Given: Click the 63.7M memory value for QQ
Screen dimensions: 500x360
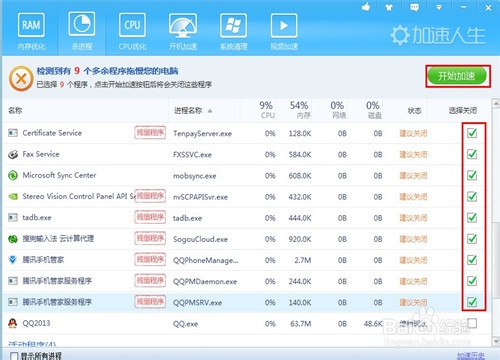Looking at the screenshot, I should click(301, 323).
